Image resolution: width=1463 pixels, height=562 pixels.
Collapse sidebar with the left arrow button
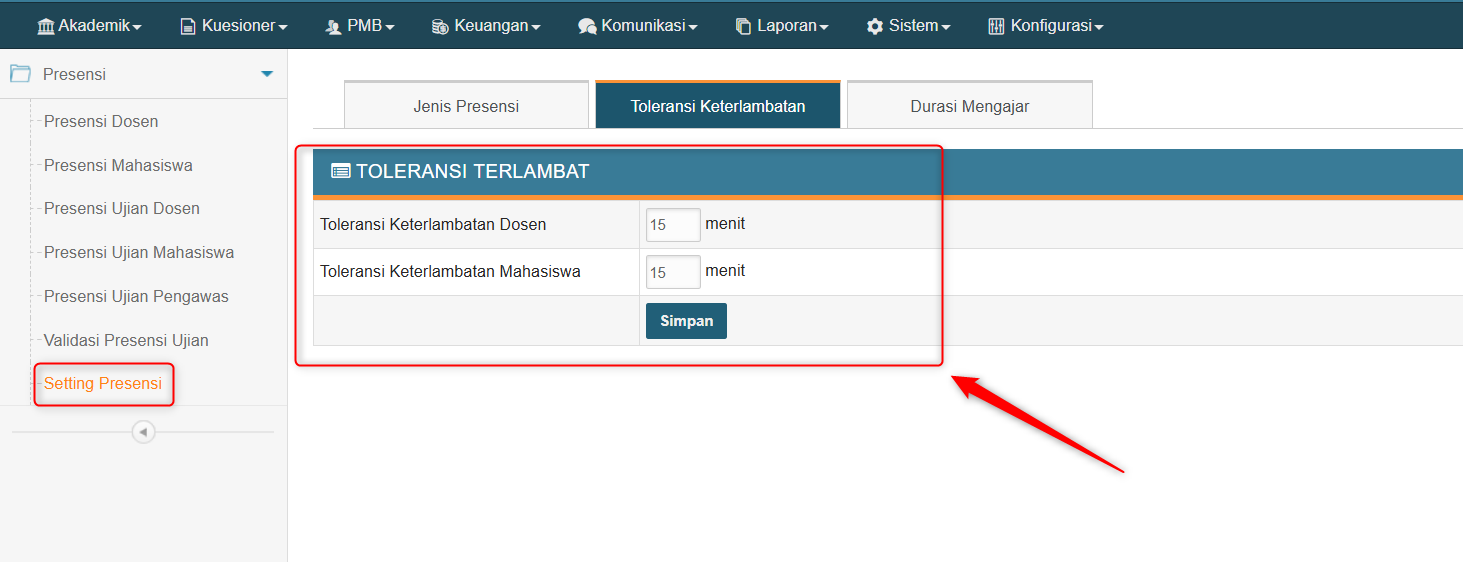[x=144, y=432]
